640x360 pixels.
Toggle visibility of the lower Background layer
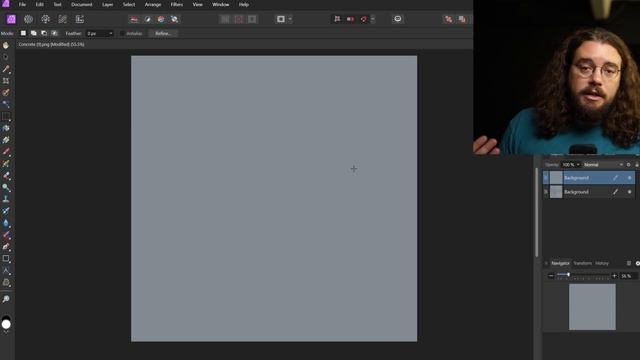pyautogui.click(x=629, y=191)
